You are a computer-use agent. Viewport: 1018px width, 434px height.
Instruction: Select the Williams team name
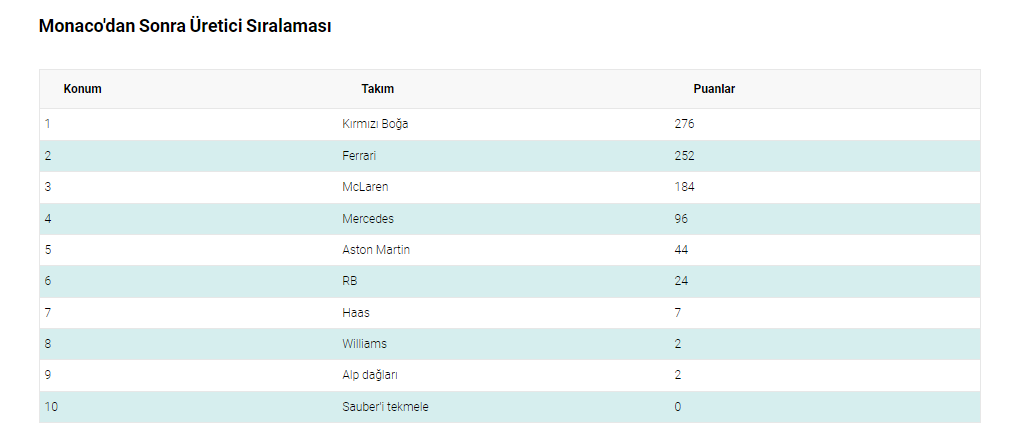pos(364,344)
